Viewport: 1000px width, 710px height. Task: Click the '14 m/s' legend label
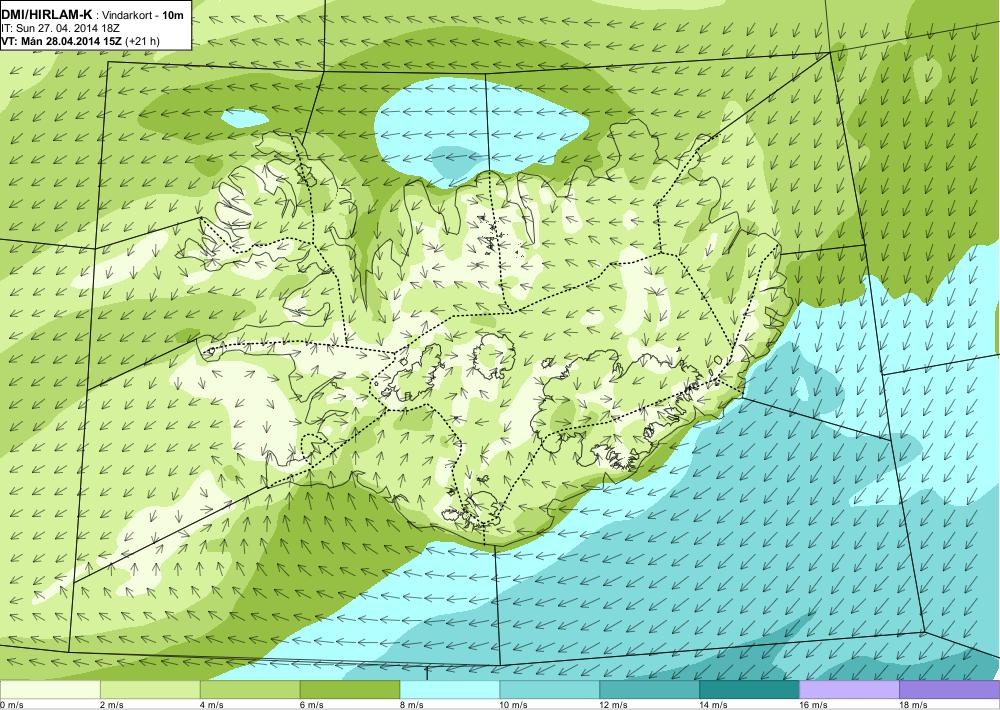(x=714, y=705)
